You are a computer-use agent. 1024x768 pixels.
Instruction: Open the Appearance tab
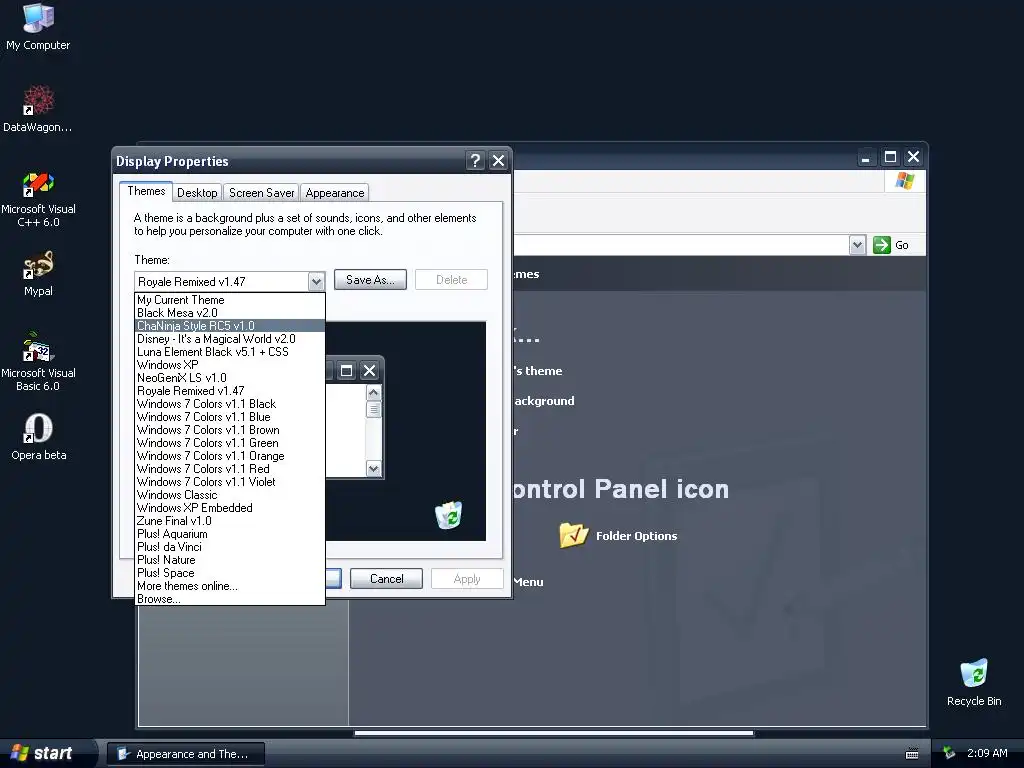coord(334,193)
